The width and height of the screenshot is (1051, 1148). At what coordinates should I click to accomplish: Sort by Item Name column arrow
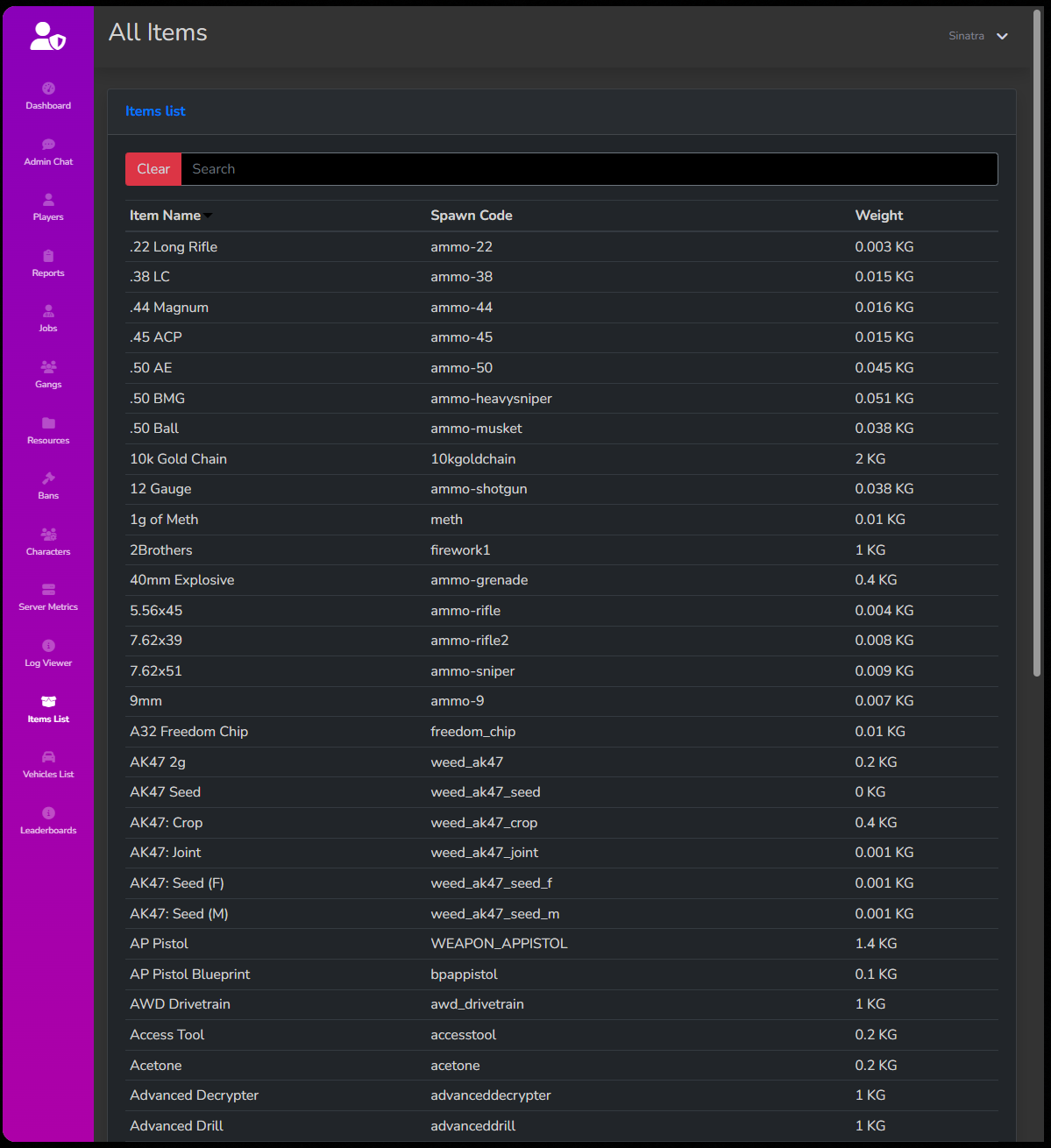click(x=208, y=216)
